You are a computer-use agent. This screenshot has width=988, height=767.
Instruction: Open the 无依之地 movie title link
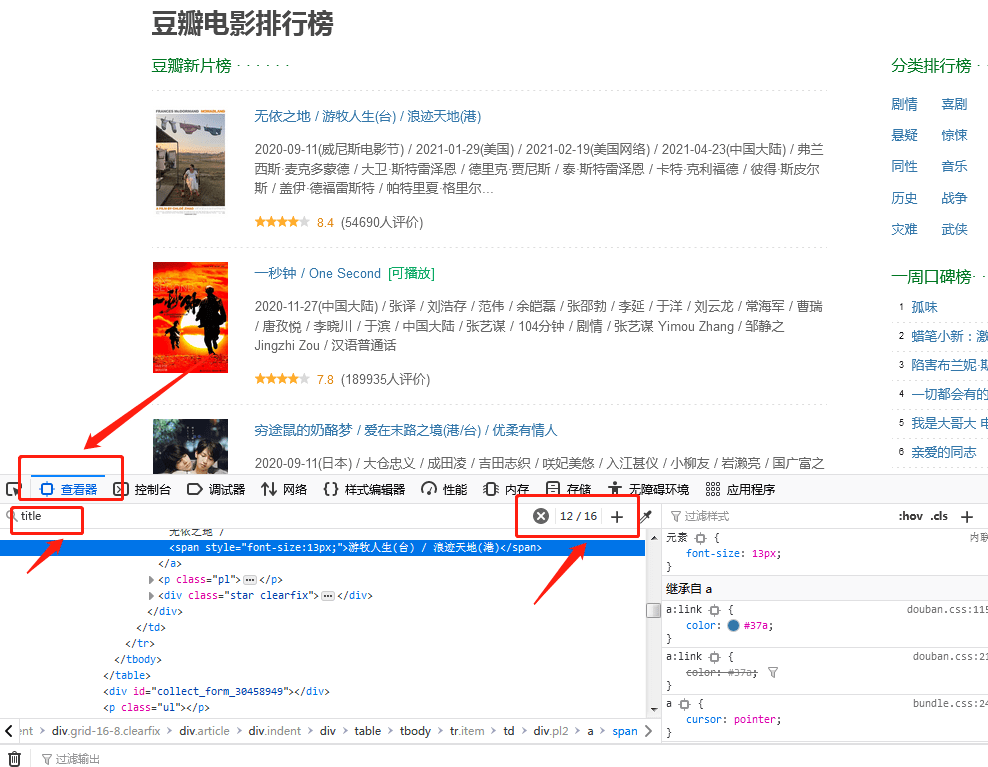[x=367, y=116]
